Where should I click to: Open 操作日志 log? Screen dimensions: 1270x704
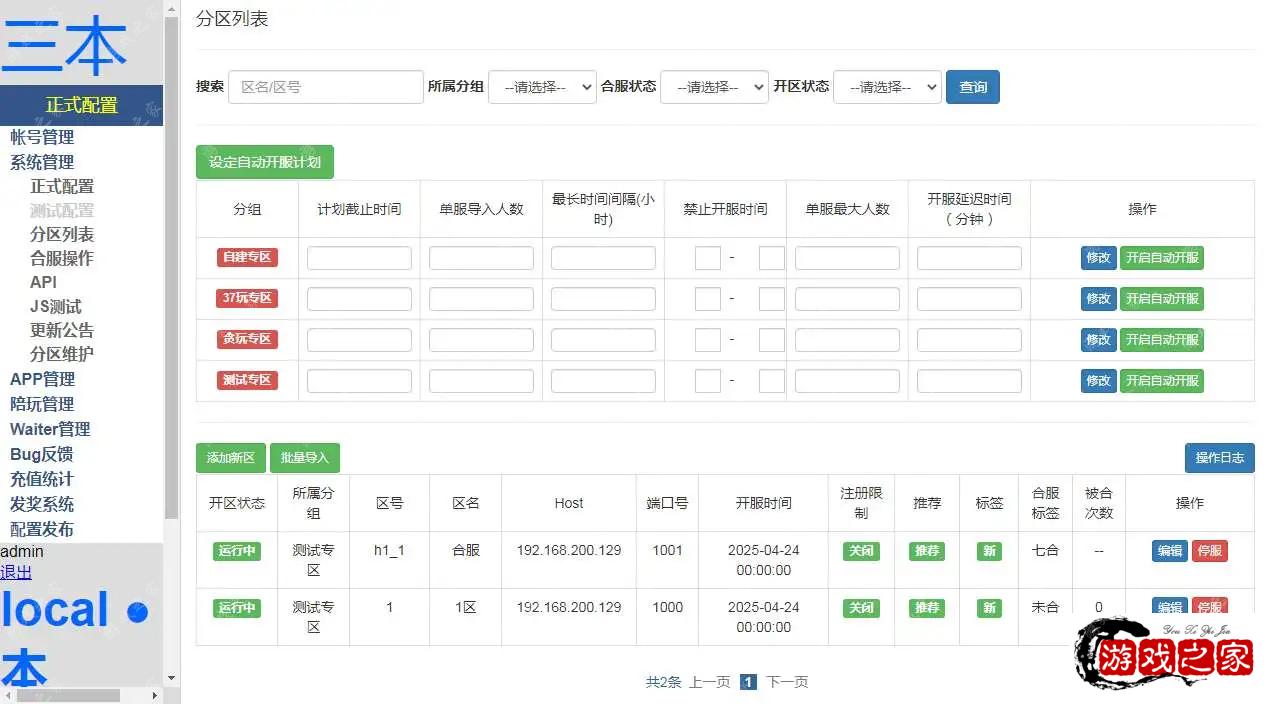[1219, 458]
